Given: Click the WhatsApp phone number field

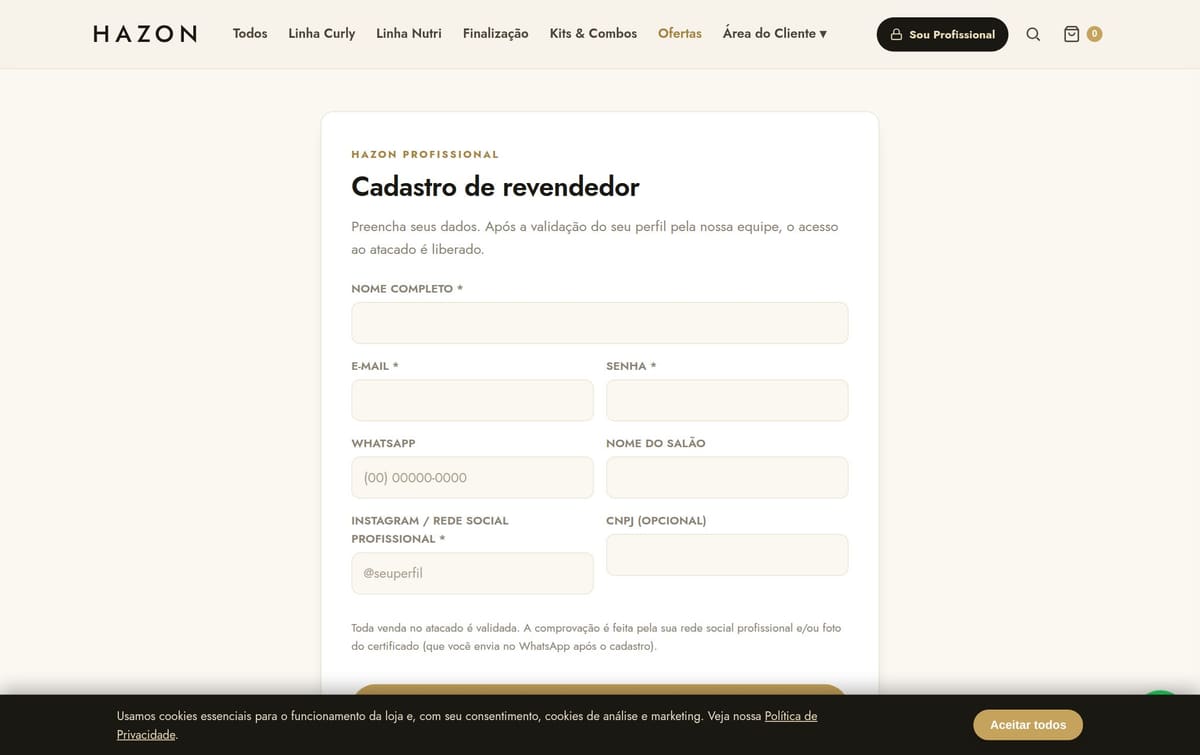Looking at the screenshot, I should (472, 477).
